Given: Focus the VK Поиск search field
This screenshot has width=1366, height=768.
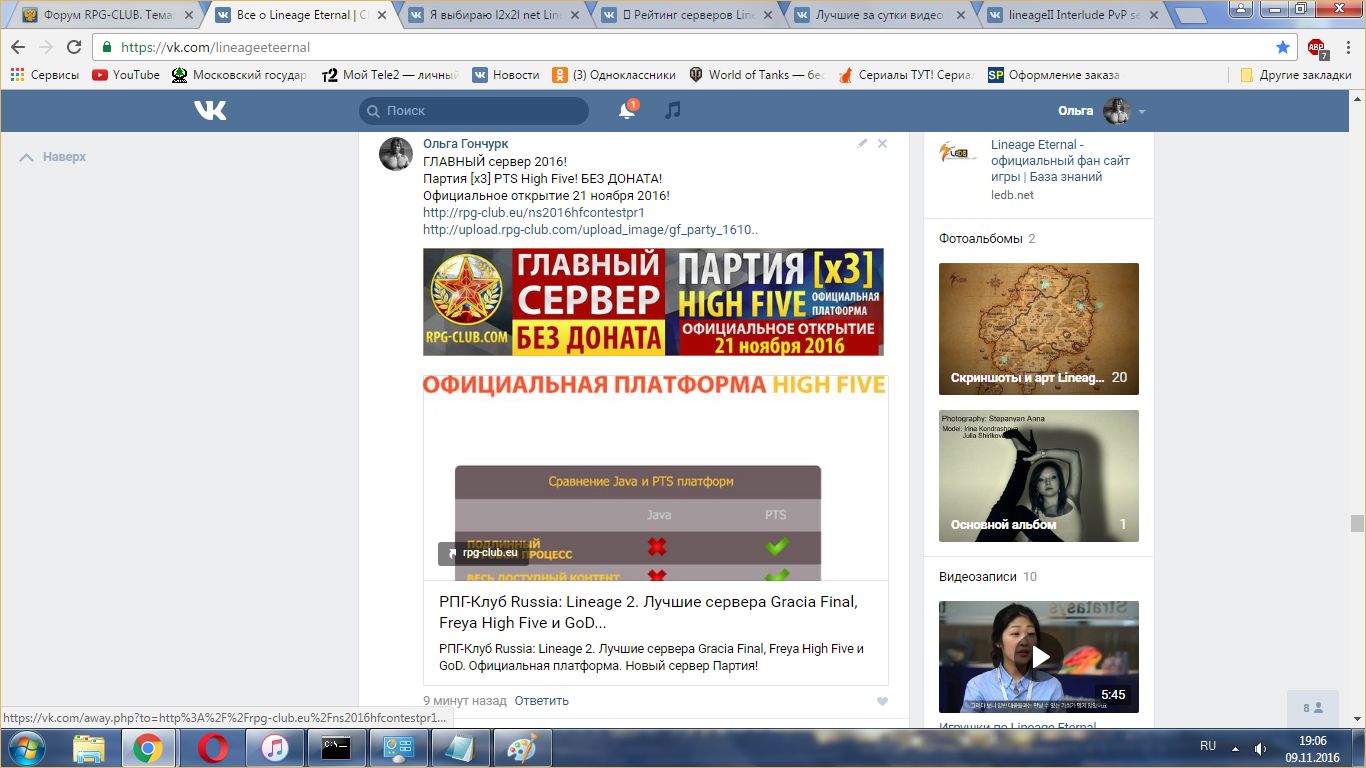Looking at the screenshot, I should [474, 111].
